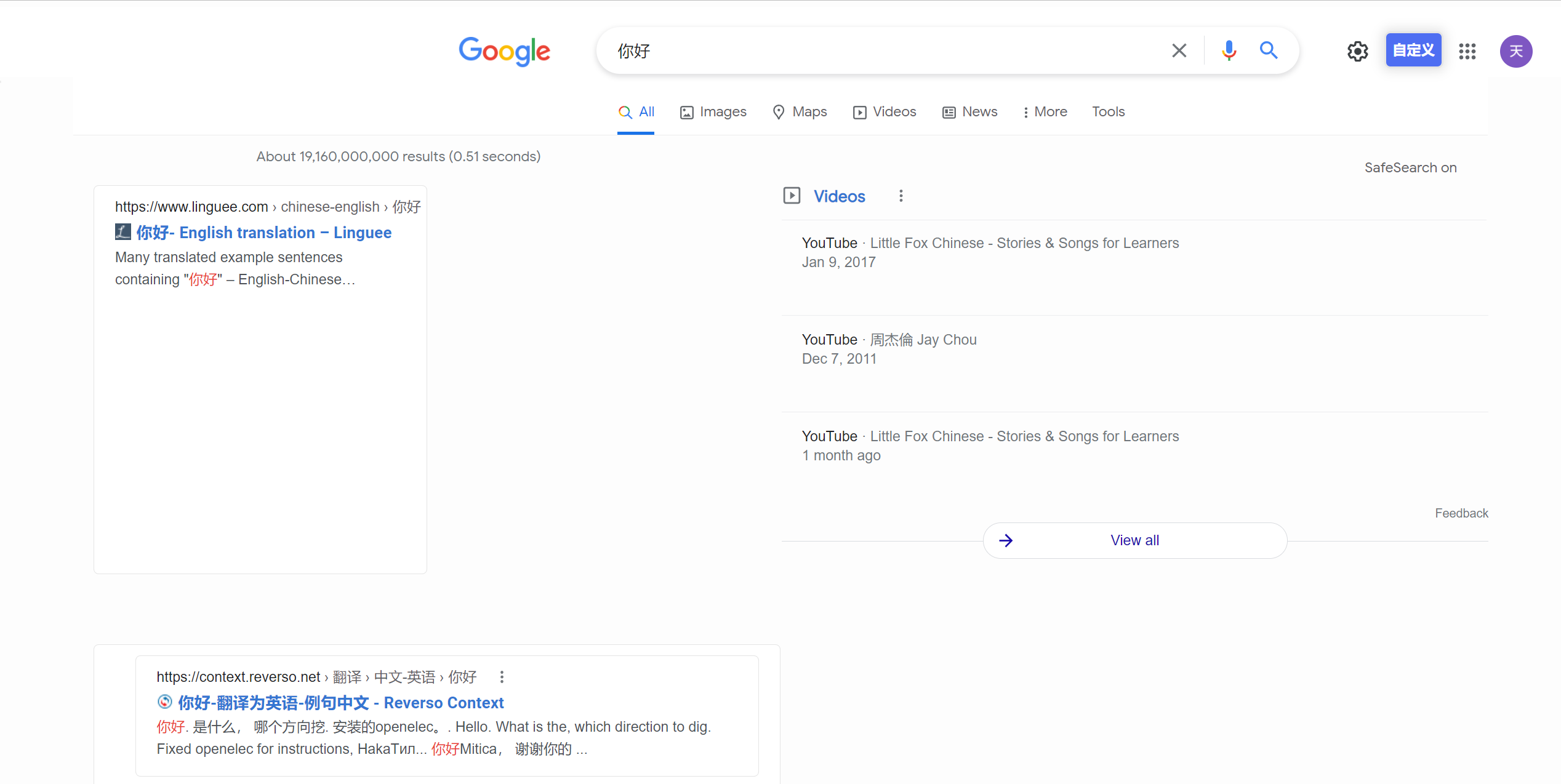Click the blue magnifying glass search icon
Image resolution: width=1561 pixels, height=784 pixels.
tap(1269, 50)
